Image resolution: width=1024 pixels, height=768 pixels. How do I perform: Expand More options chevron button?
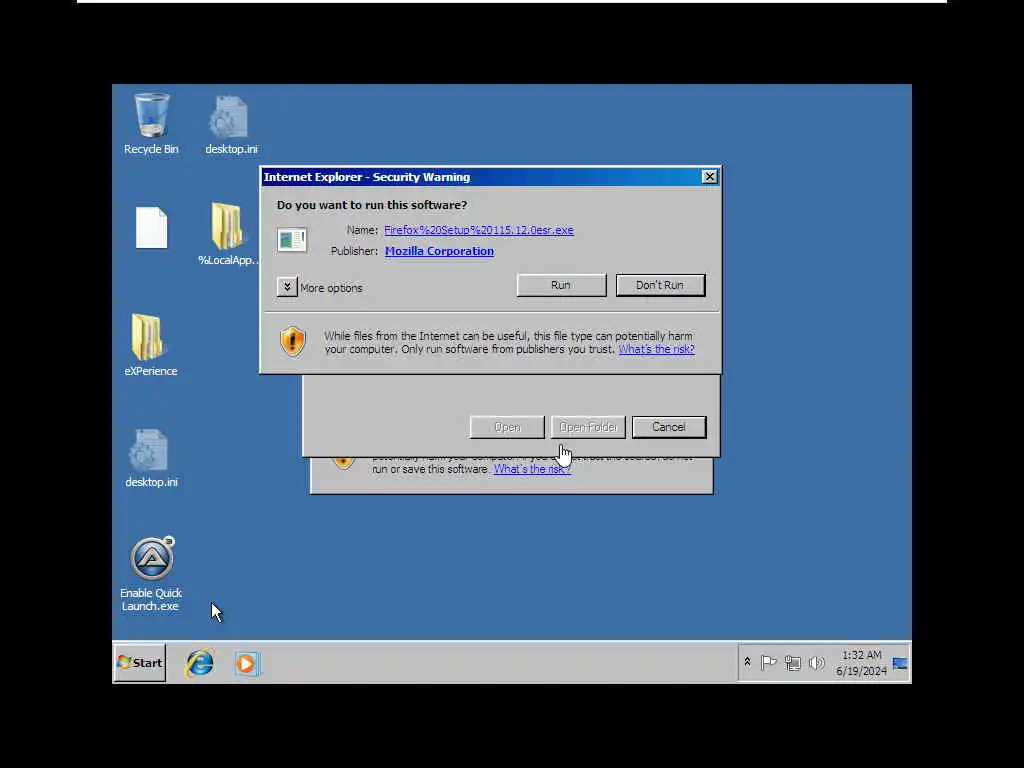[x=287, y=287]
